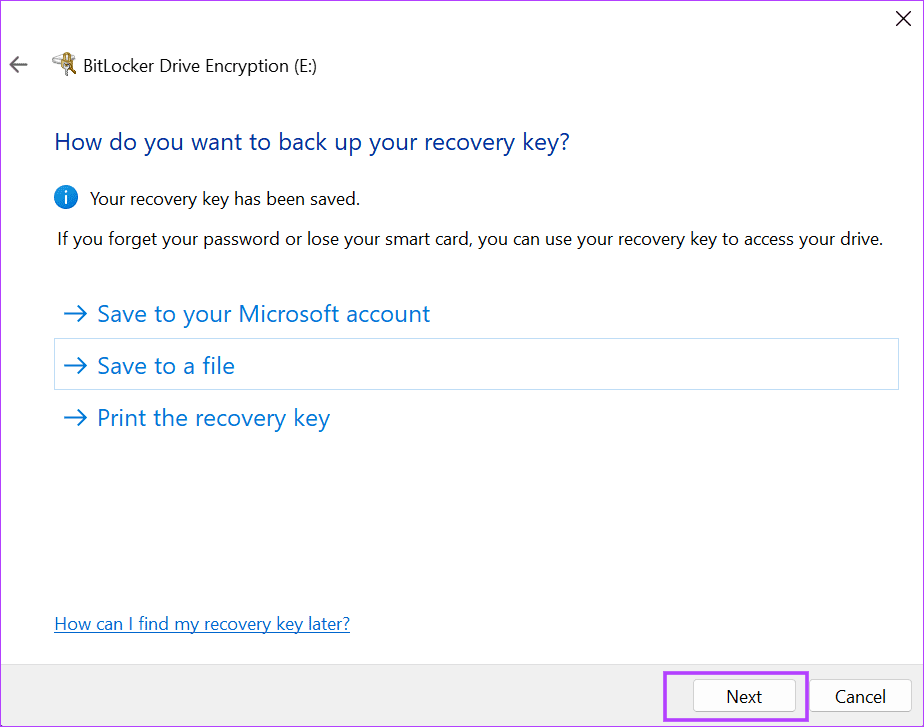The height and width of the screenshot is (727, 924).
Task: Click the arrow beside Save to your Microsoft account
Action: [x=75, y=314]
